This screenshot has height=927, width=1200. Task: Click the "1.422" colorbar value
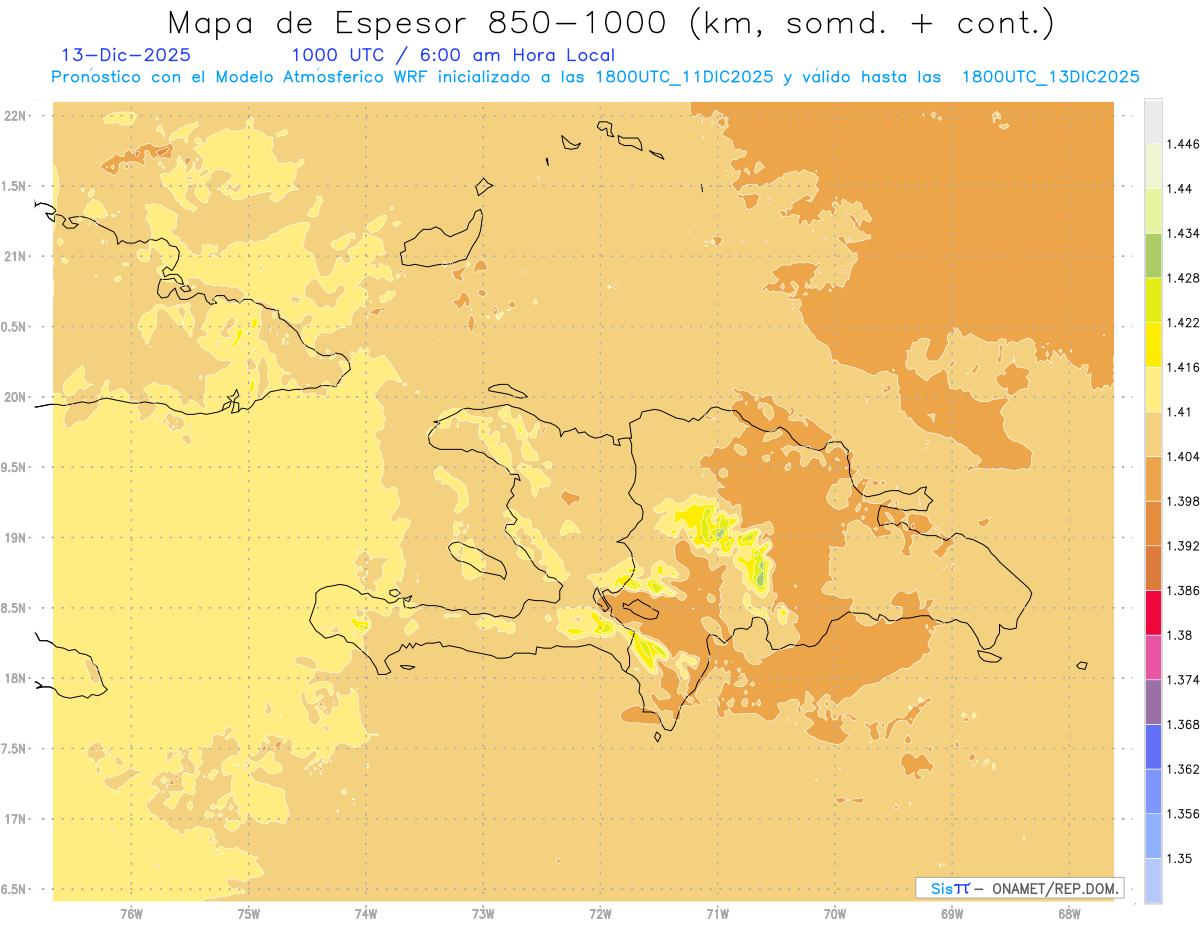[1183, 323]
